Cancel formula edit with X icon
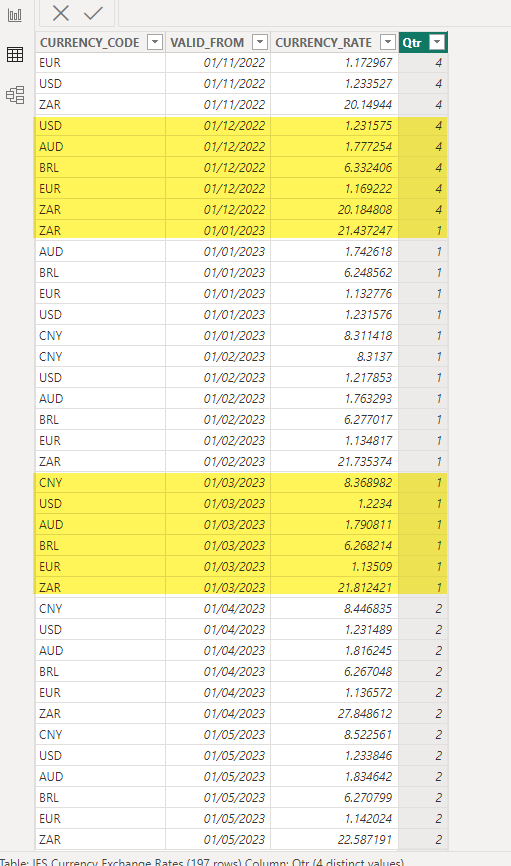511x866 pixels. 61,13
